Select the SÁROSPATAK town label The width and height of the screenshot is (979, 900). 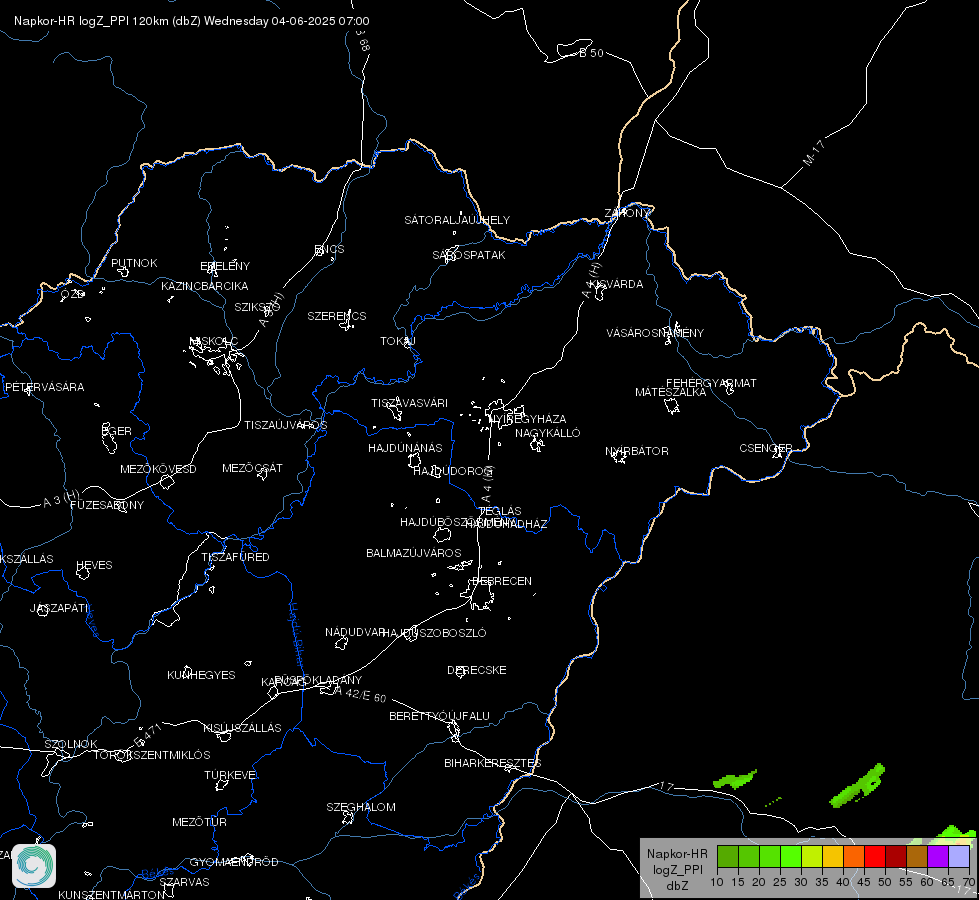coord(469,255)
